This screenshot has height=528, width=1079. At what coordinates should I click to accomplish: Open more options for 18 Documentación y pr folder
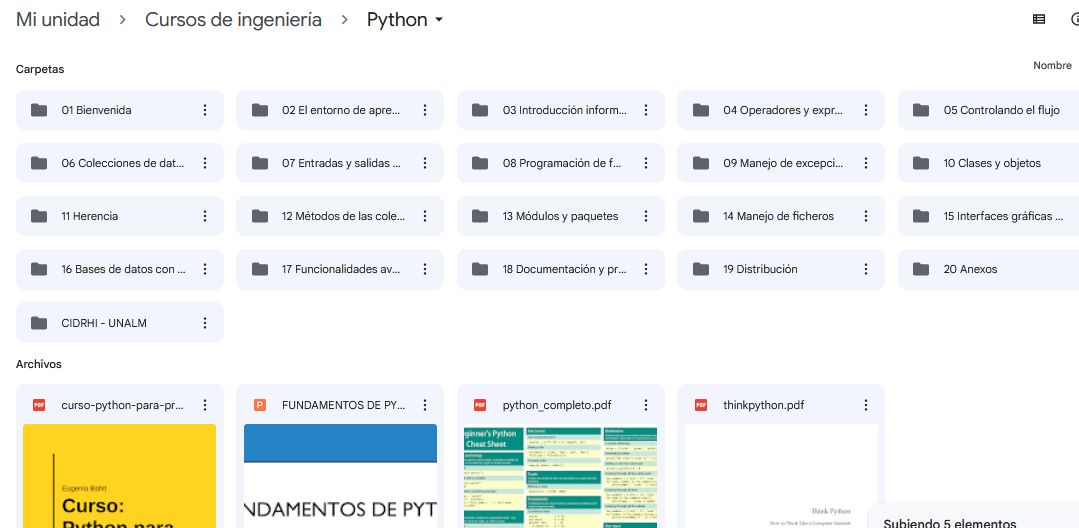pyautogui.click(x=645, y=269)
